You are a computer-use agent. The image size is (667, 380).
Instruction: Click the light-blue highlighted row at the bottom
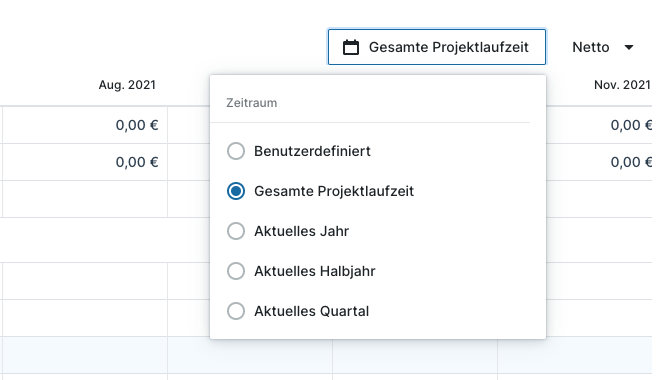[x=326, y=355]
